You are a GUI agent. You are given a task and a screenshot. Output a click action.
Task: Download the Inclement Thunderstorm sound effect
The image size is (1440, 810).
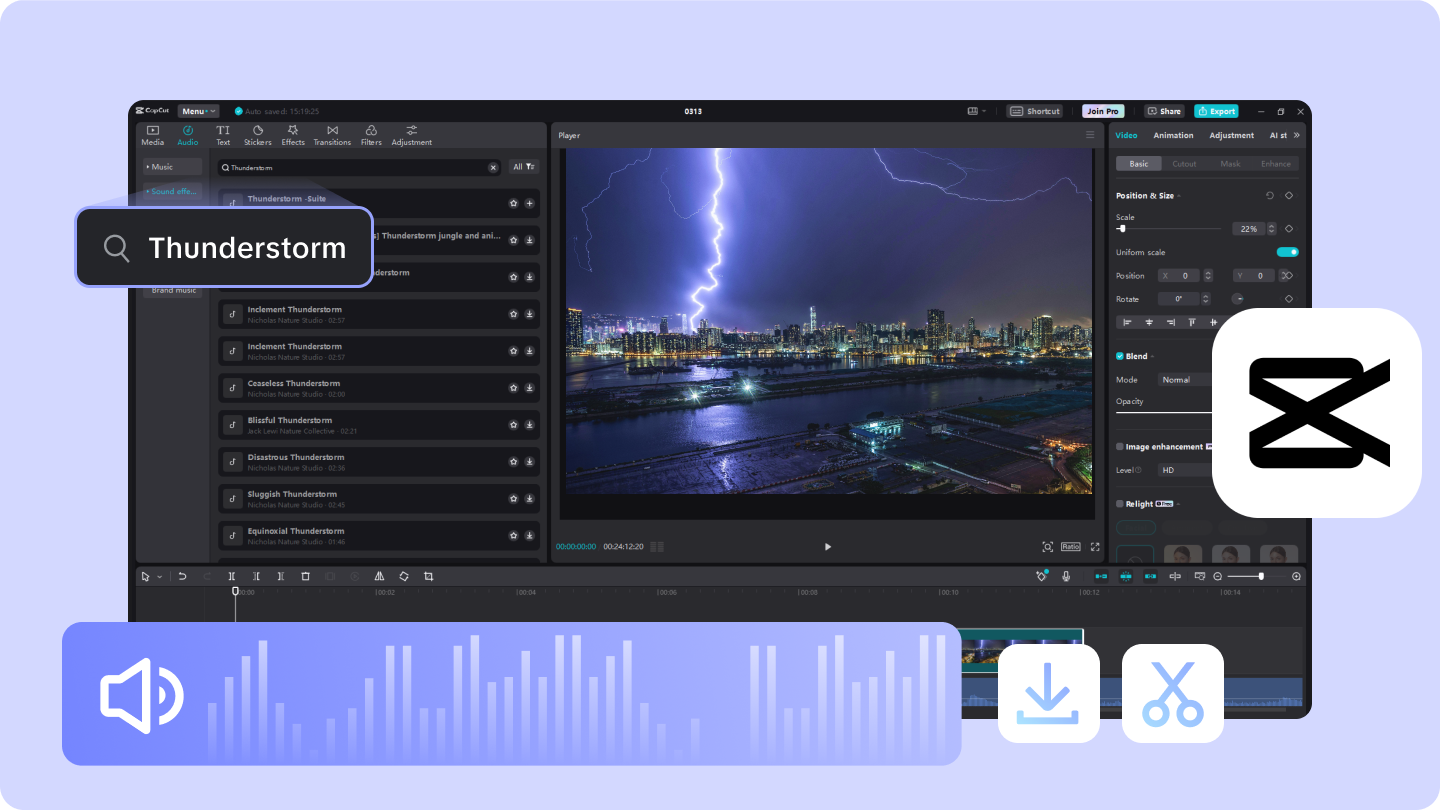point(530,313)
